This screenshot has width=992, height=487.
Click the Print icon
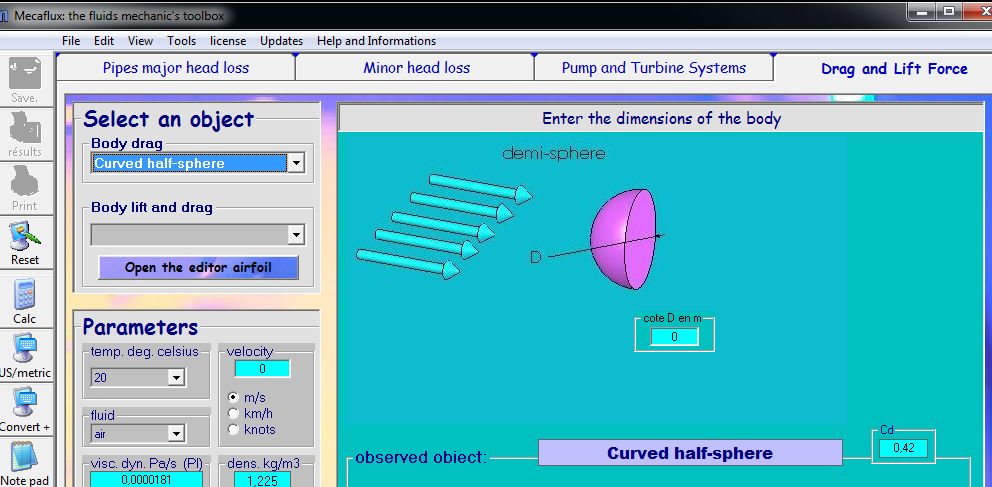click(x=24, y=185)
